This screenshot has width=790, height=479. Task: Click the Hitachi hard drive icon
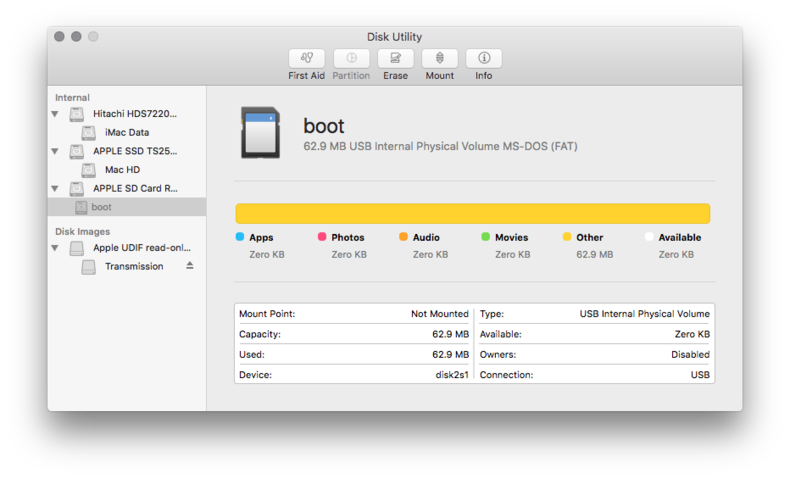coord(77,114)
